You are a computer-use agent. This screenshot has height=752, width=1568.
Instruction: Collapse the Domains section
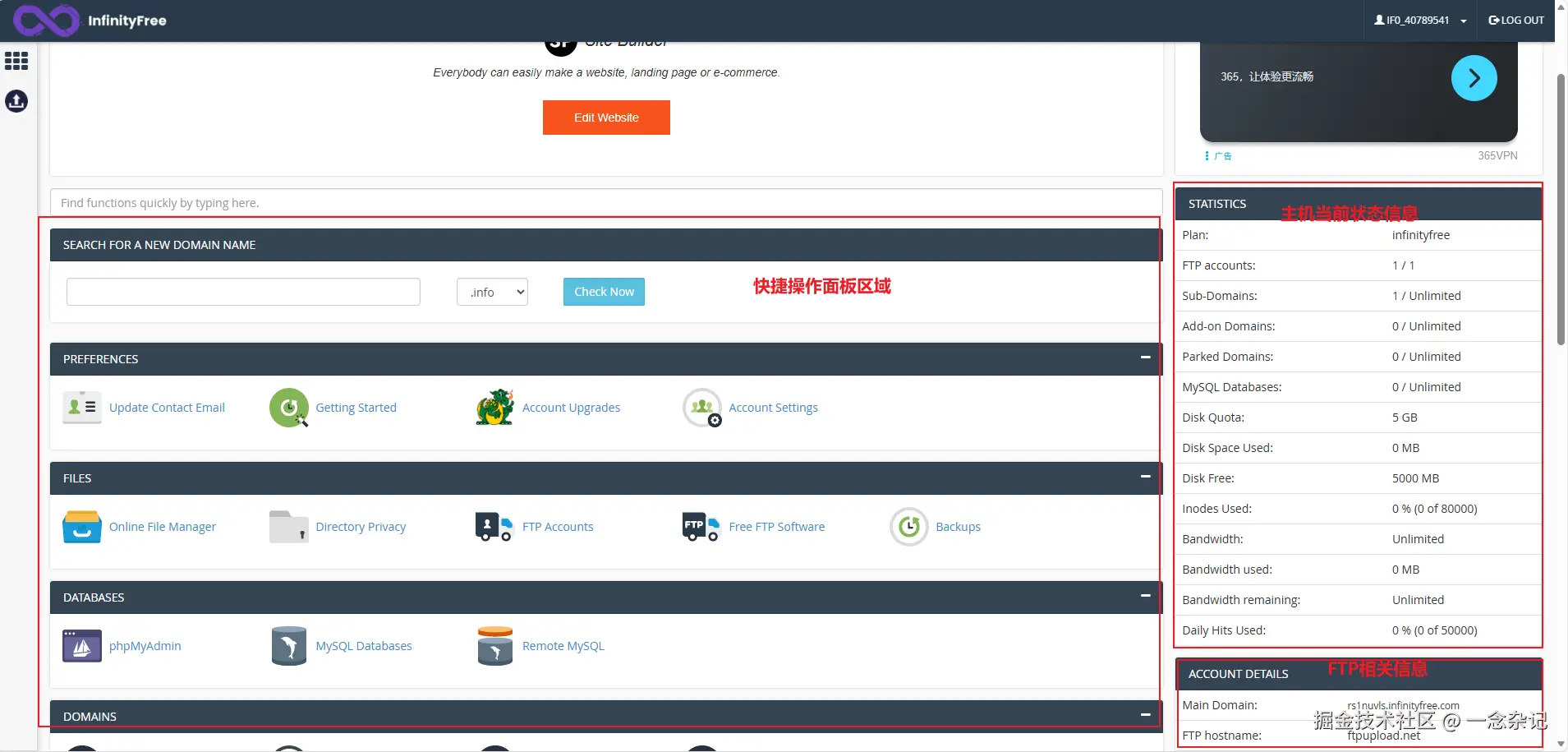click(1146, 715)
